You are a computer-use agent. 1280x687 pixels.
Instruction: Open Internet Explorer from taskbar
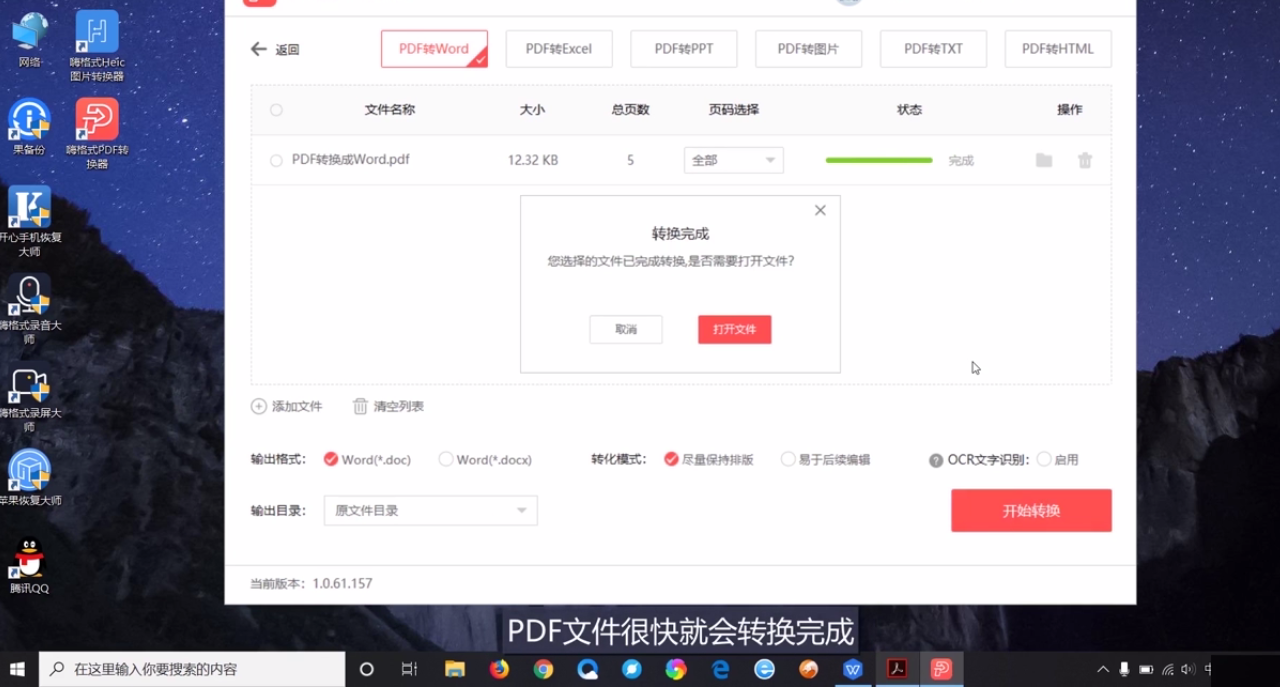pos(765,669)
